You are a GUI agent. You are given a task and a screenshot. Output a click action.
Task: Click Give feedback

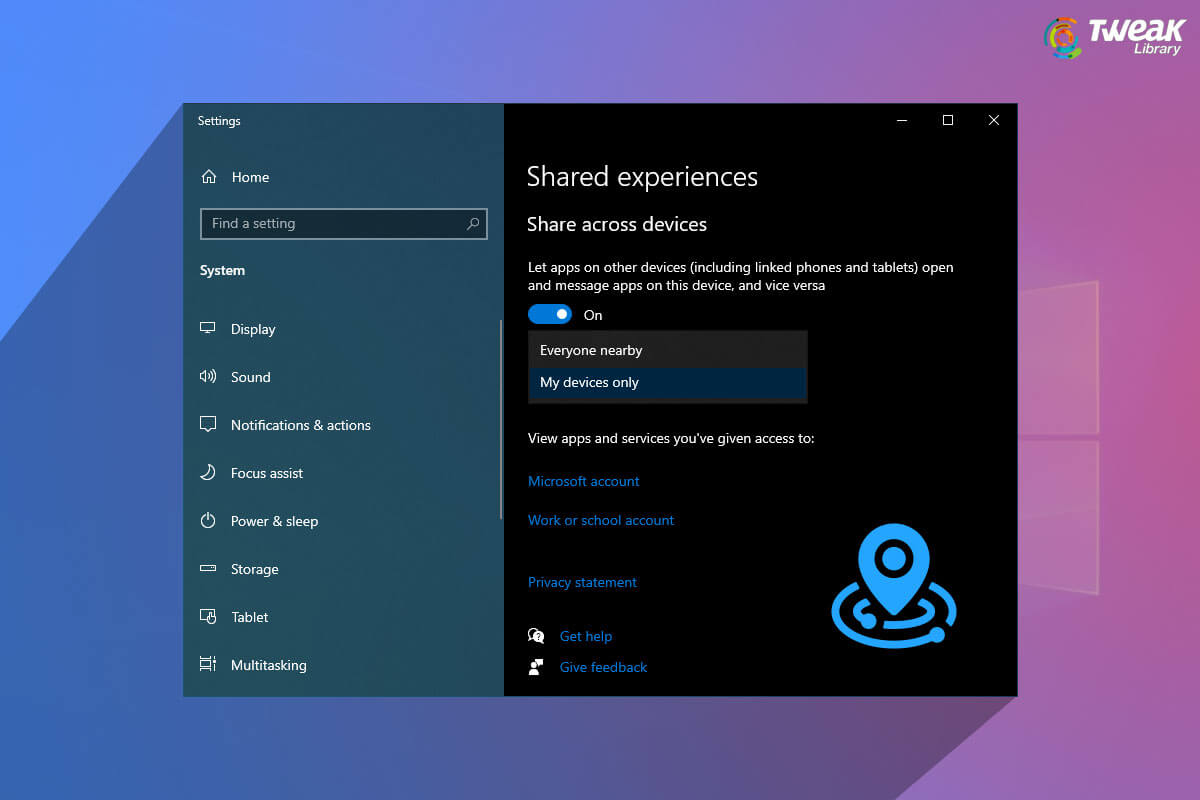[x=603, y=667]
